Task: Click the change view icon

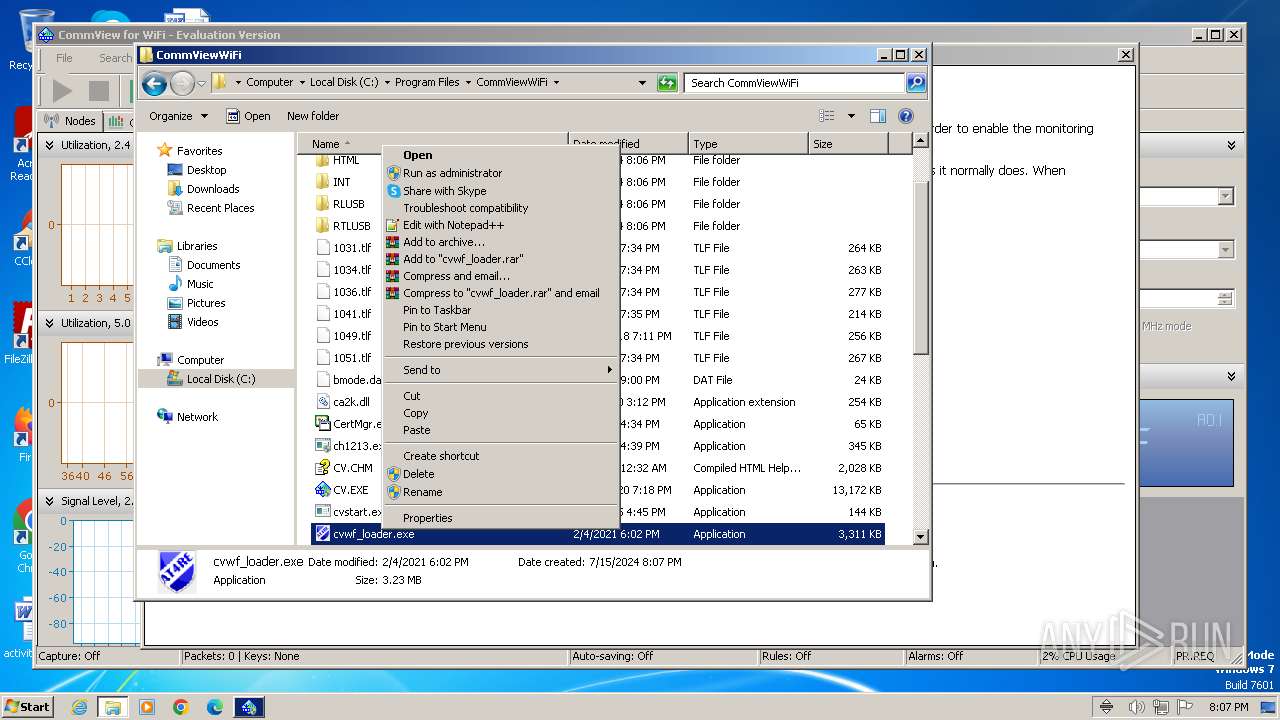Action: coord(827,116)
